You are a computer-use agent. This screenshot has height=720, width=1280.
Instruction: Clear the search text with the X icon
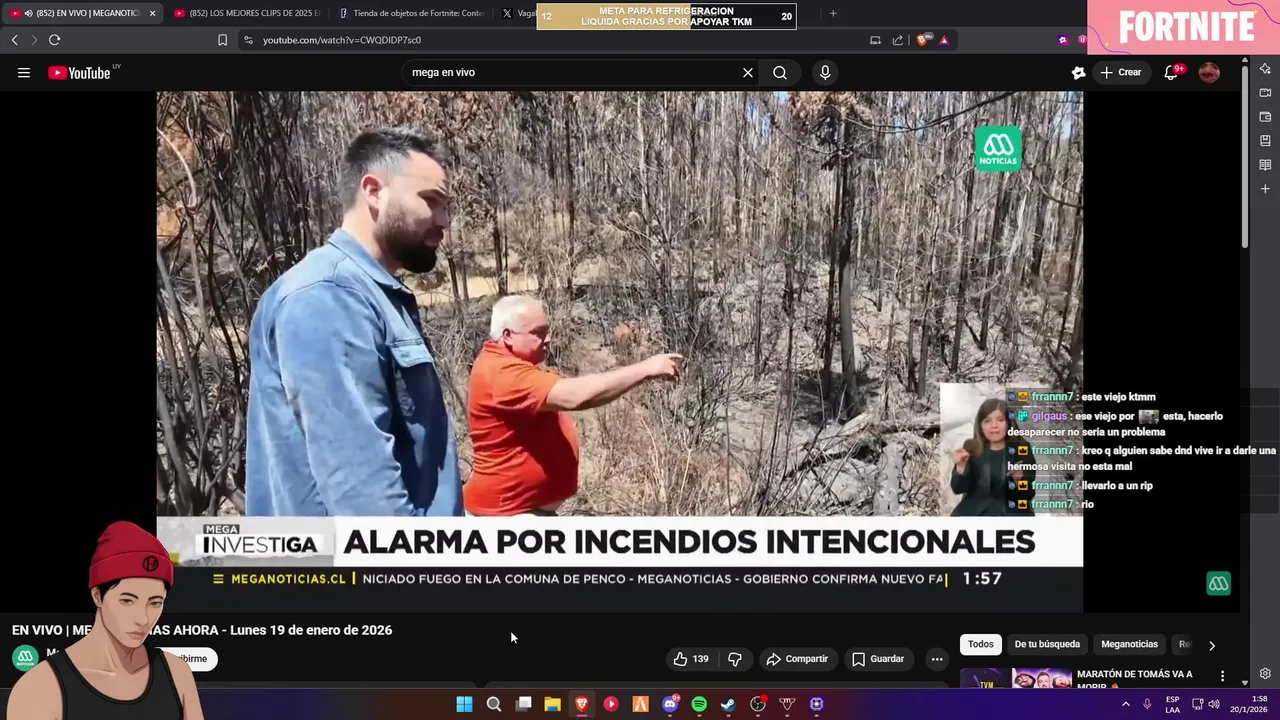(747, 72)
